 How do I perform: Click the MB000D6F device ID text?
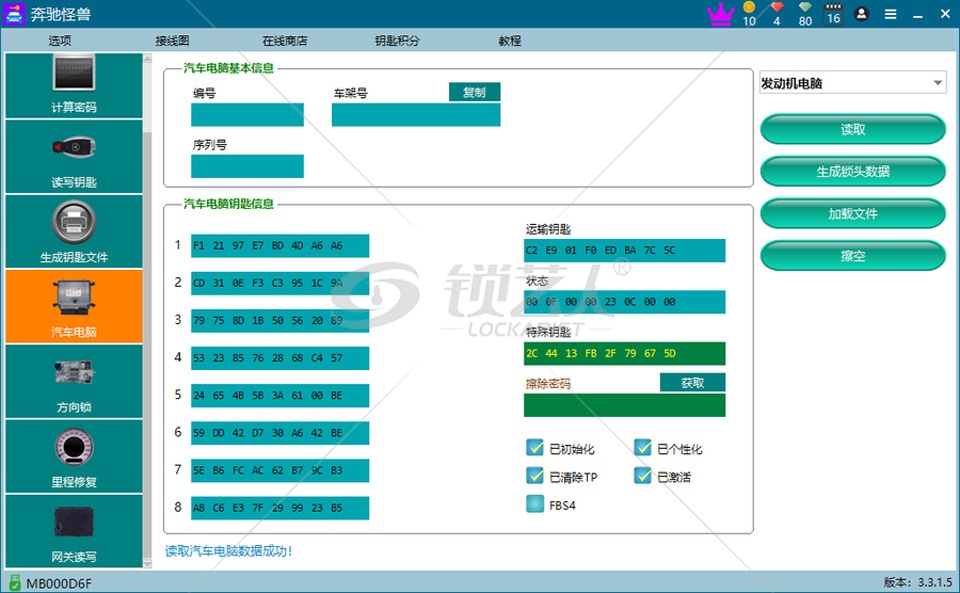(59, 583)
